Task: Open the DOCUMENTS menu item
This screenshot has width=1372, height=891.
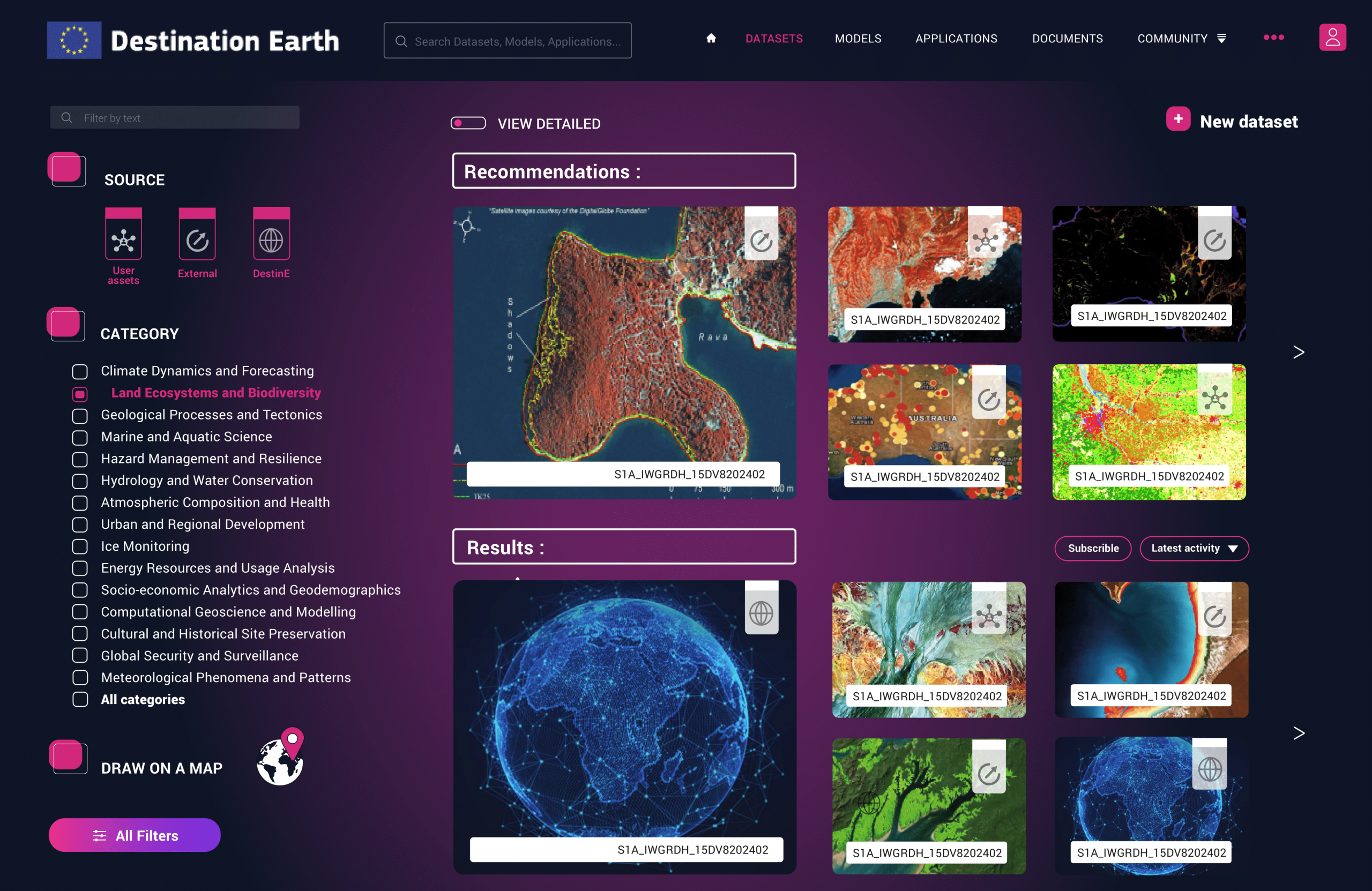Action: tap(1067, 39)
